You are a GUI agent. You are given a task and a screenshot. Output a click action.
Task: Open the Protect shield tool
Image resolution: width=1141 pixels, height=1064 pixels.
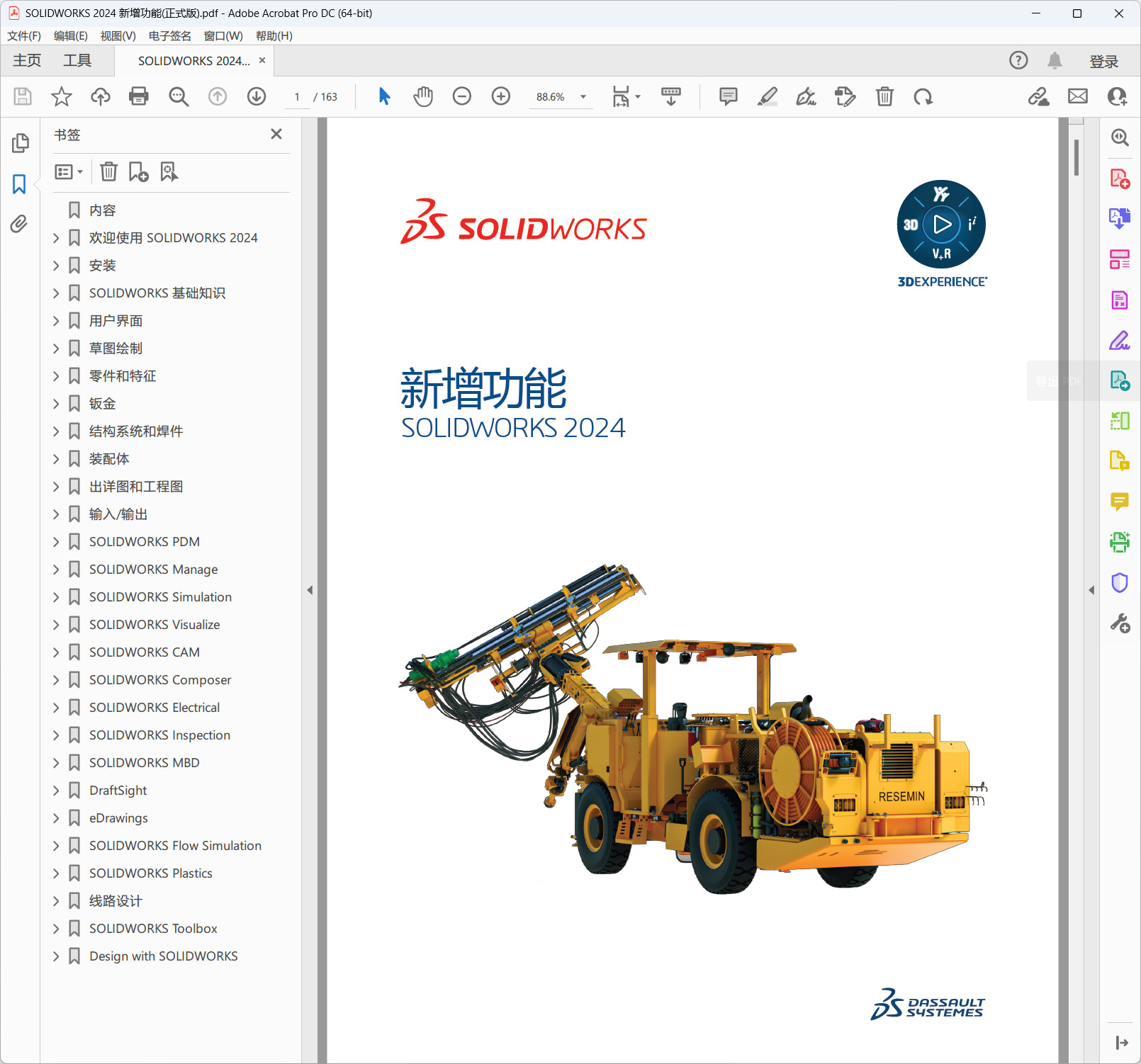click(x=1120, y=582)
